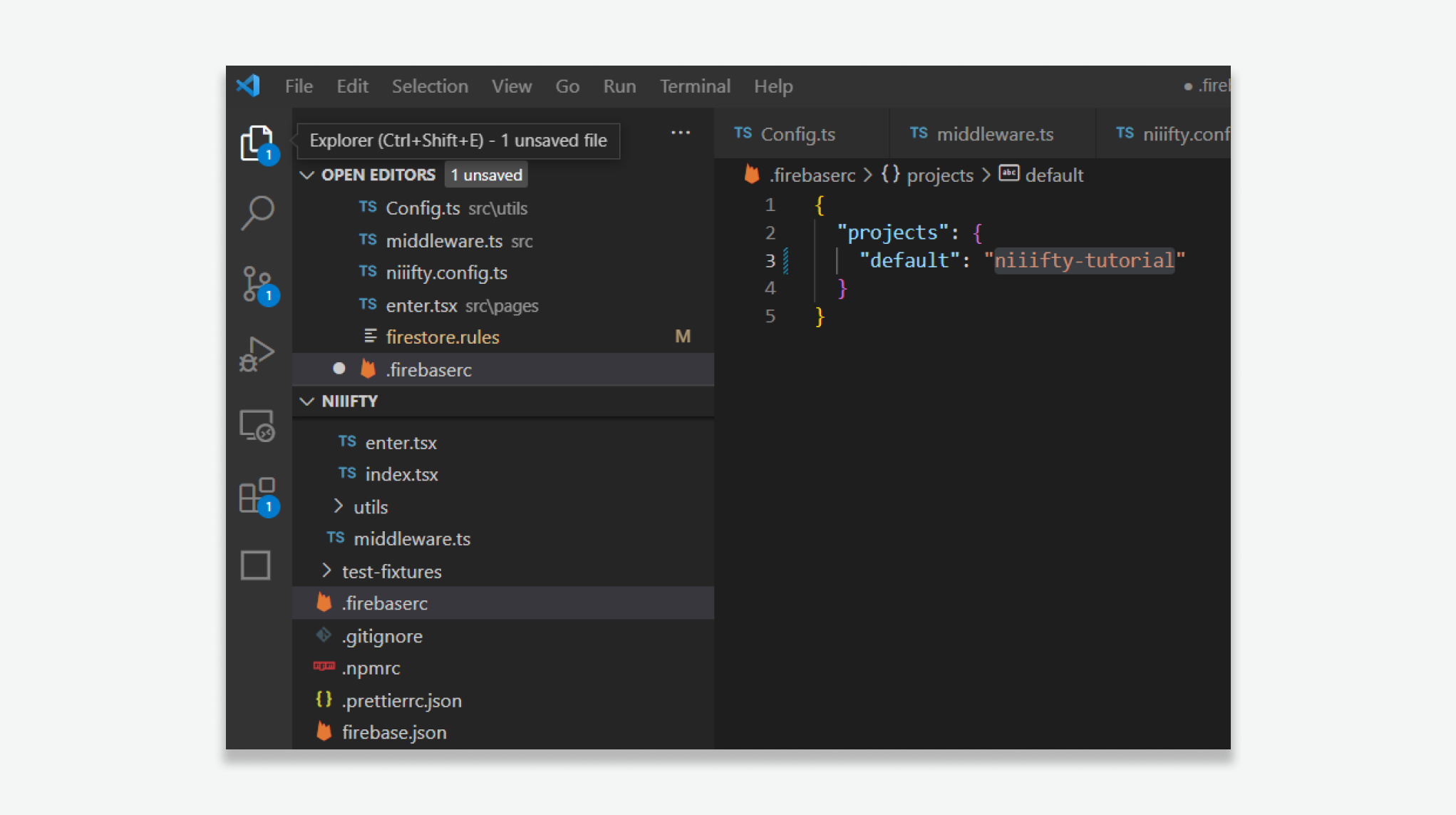This screenshot has width=1456, height=815.
Task: Click the square icon below Extensions
Action: [x=255, y=565]
